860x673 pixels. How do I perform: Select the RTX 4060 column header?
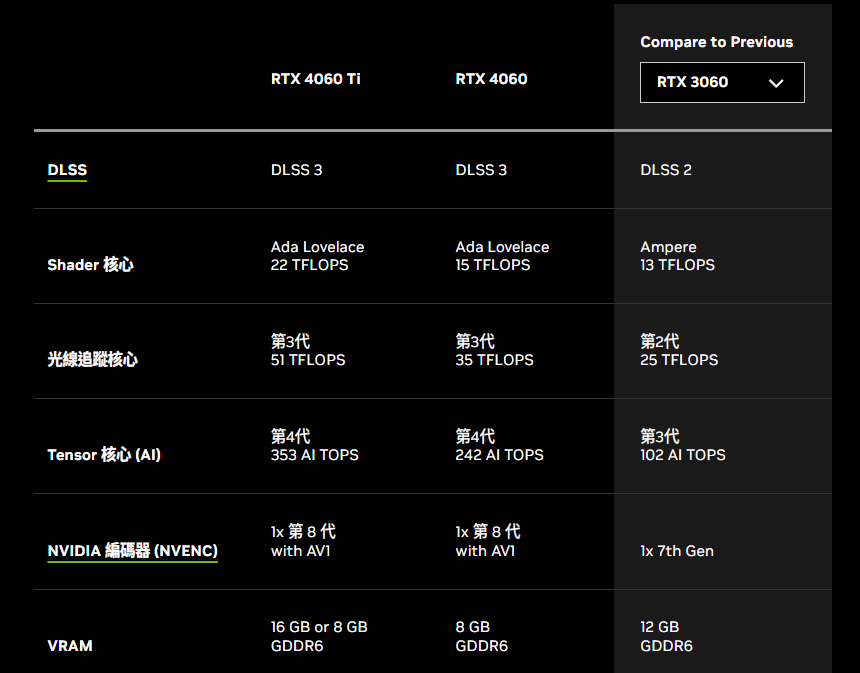coord(491,79)
